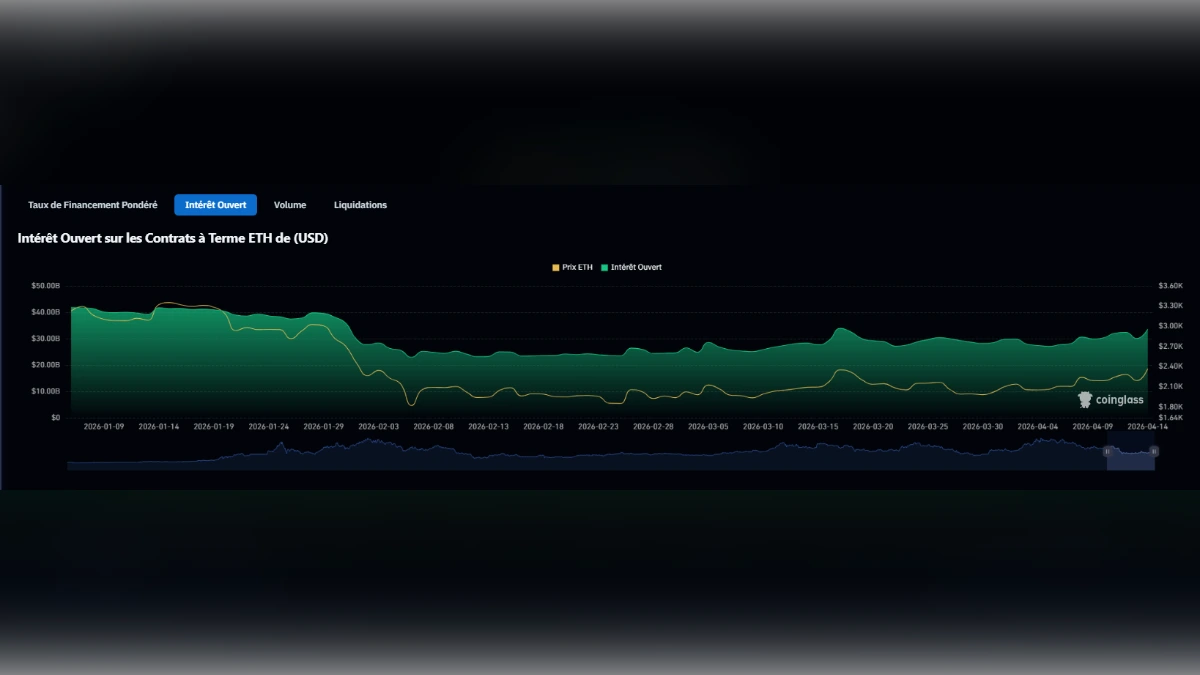
Task: Click the "2026-01-09" date label
Action: [105, 426]
